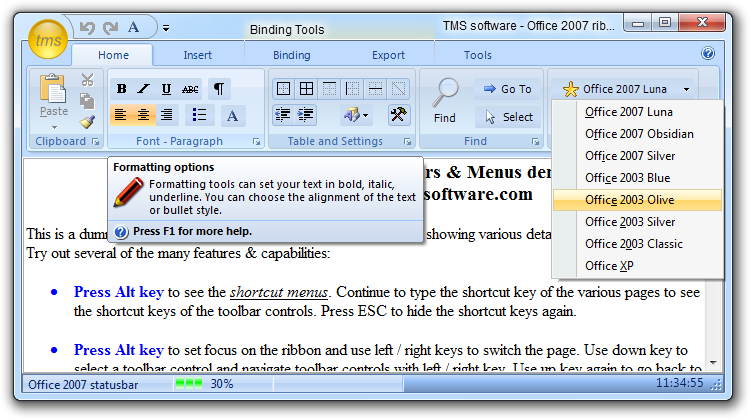Open the Binding ribbon tab

[x=292, y=55]
